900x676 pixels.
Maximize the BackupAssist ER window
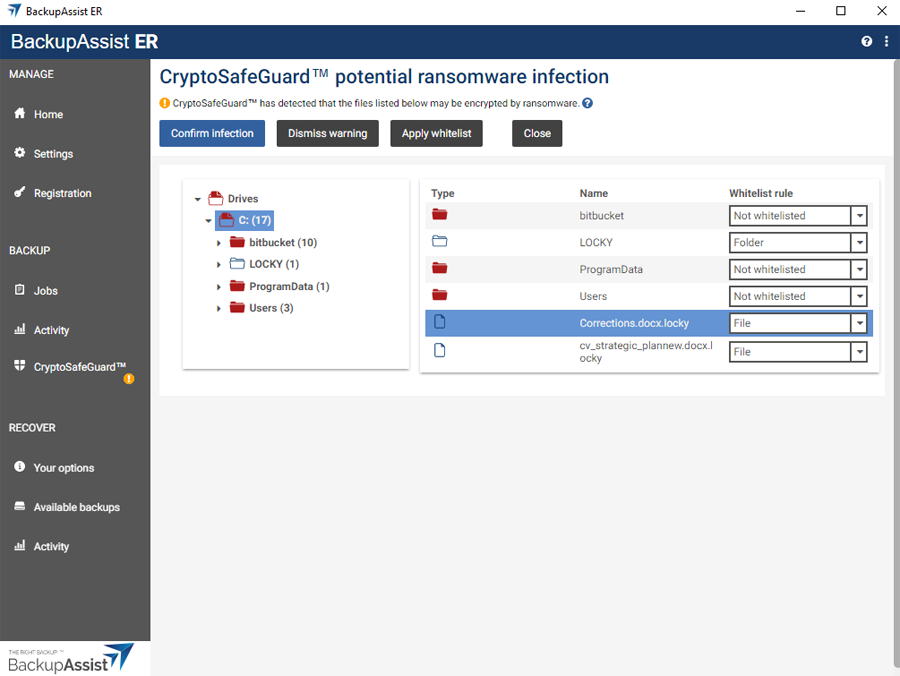pyautogui.click(x=840, y=11)
